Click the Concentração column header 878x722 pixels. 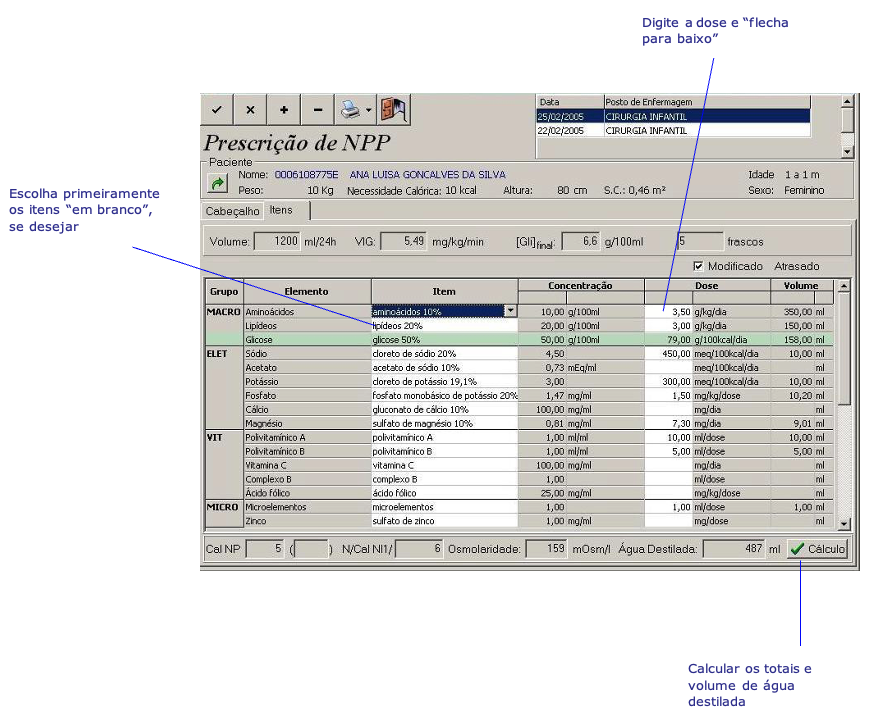pyautogui.click(x=581, y=286)
